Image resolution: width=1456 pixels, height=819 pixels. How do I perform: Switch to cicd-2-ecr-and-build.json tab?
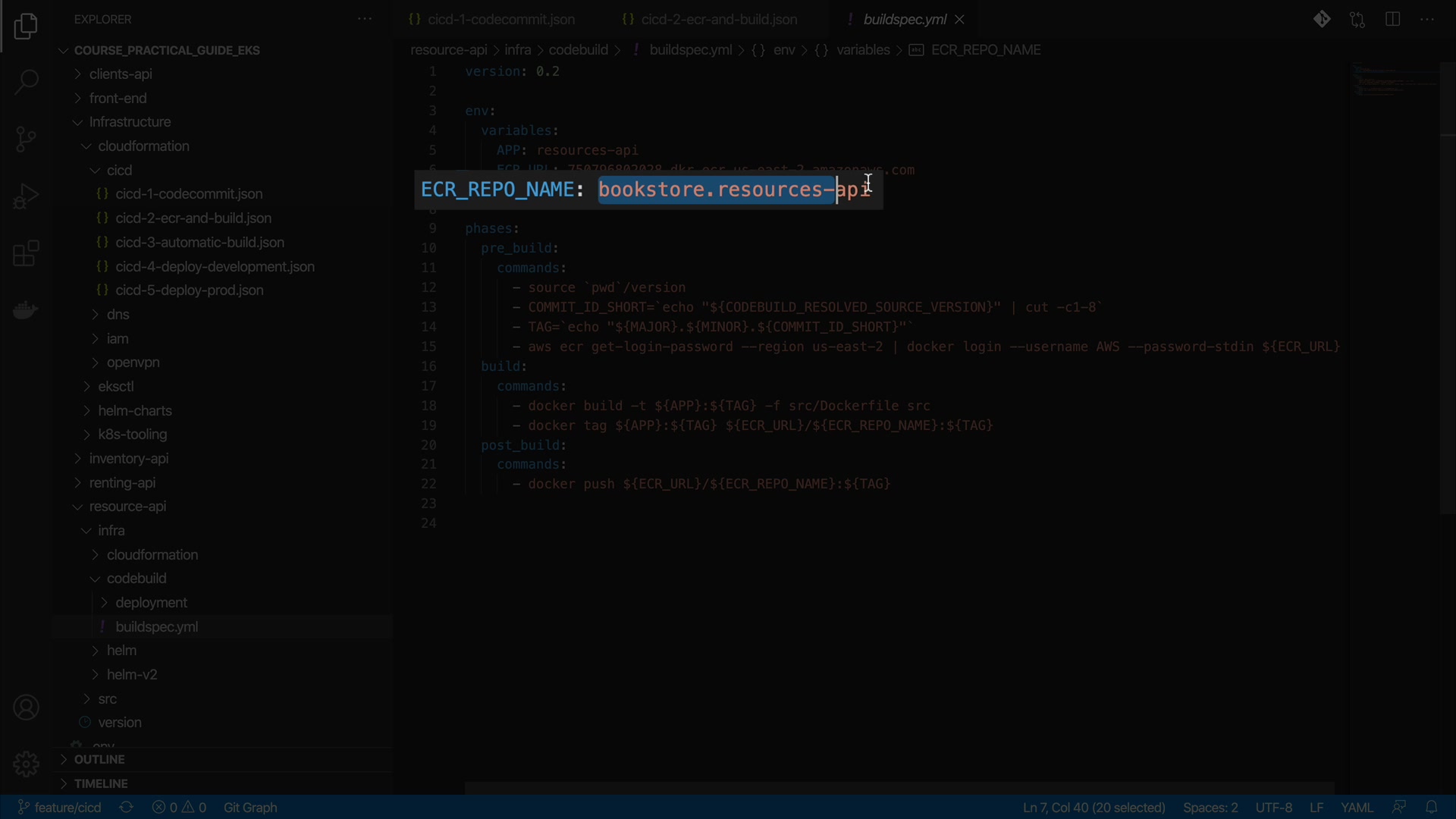[x=718, y=20]
